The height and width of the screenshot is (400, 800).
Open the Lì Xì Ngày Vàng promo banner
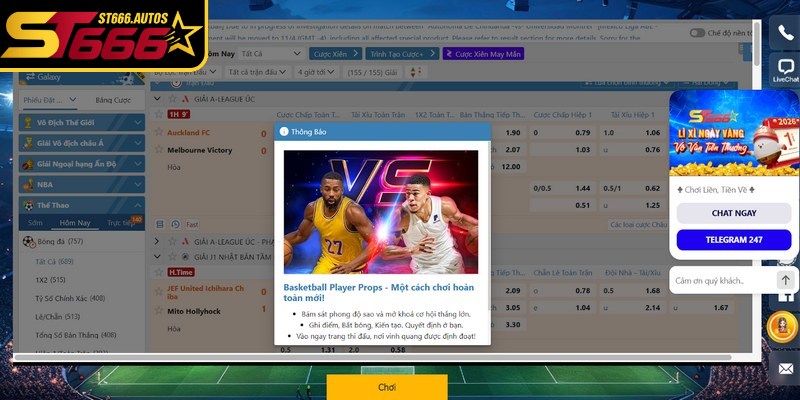coord(734,133)
